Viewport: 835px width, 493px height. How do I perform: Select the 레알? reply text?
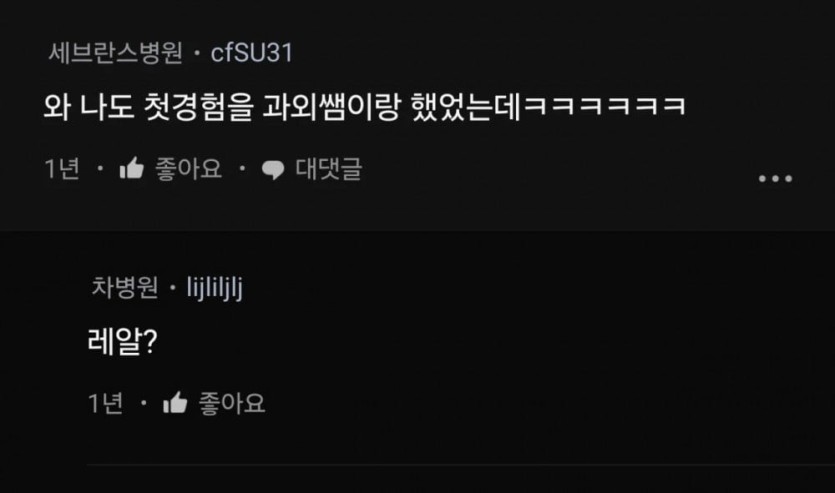point(122,342)
